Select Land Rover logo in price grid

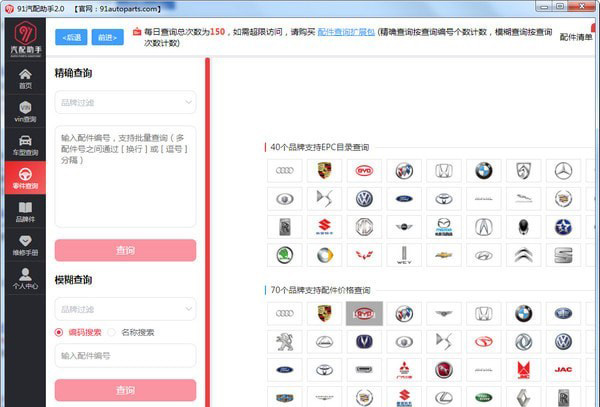pos(484,397)
